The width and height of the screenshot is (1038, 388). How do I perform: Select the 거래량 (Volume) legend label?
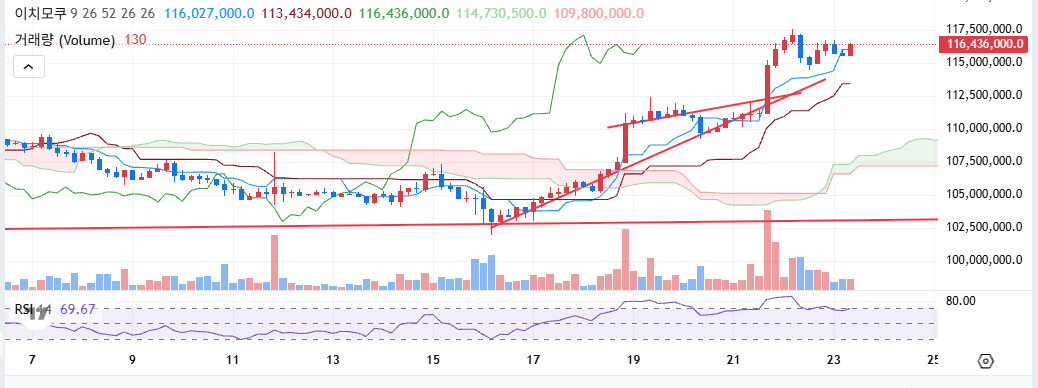coord(65,40)
